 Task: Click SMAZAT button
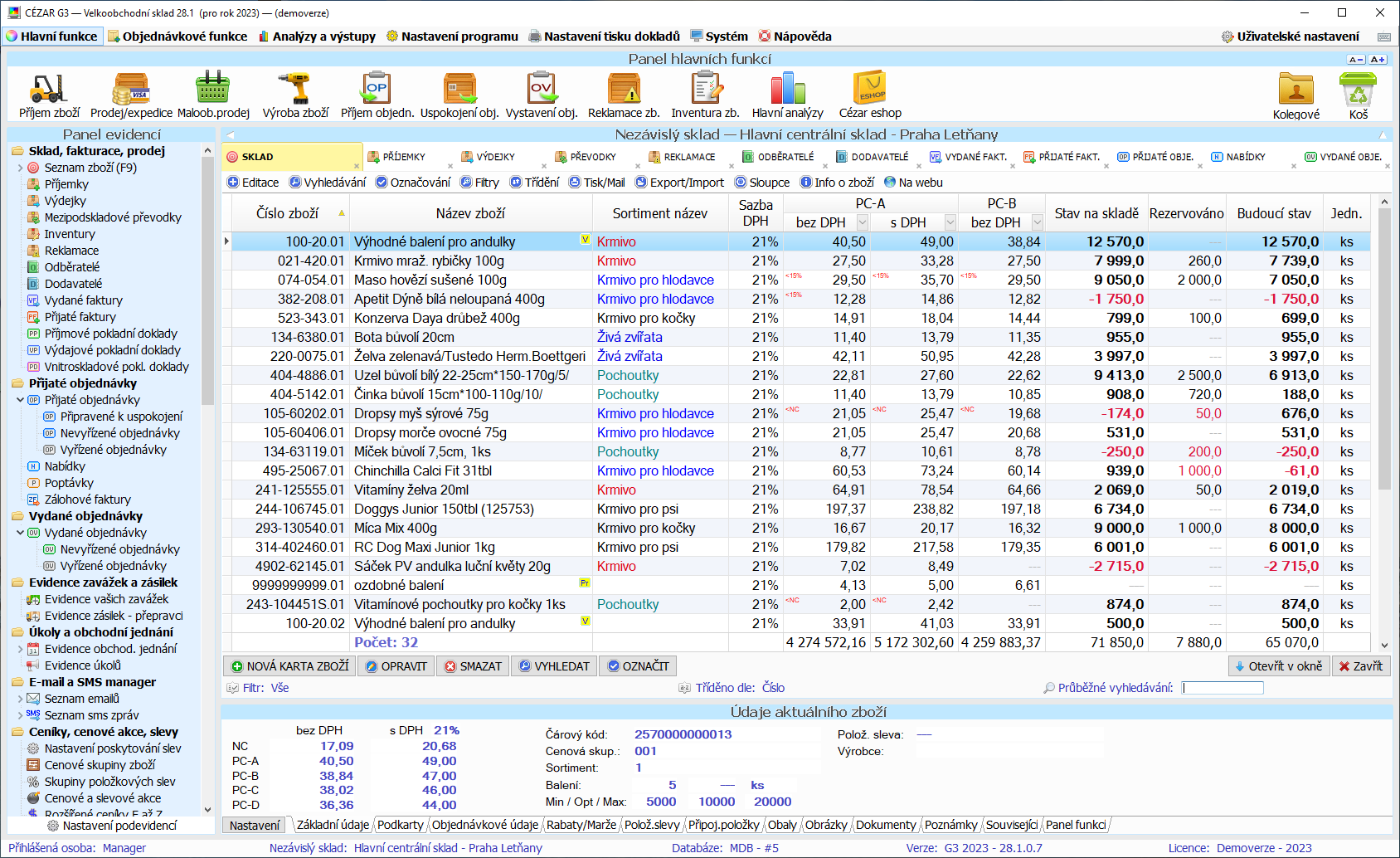point(473,666)
